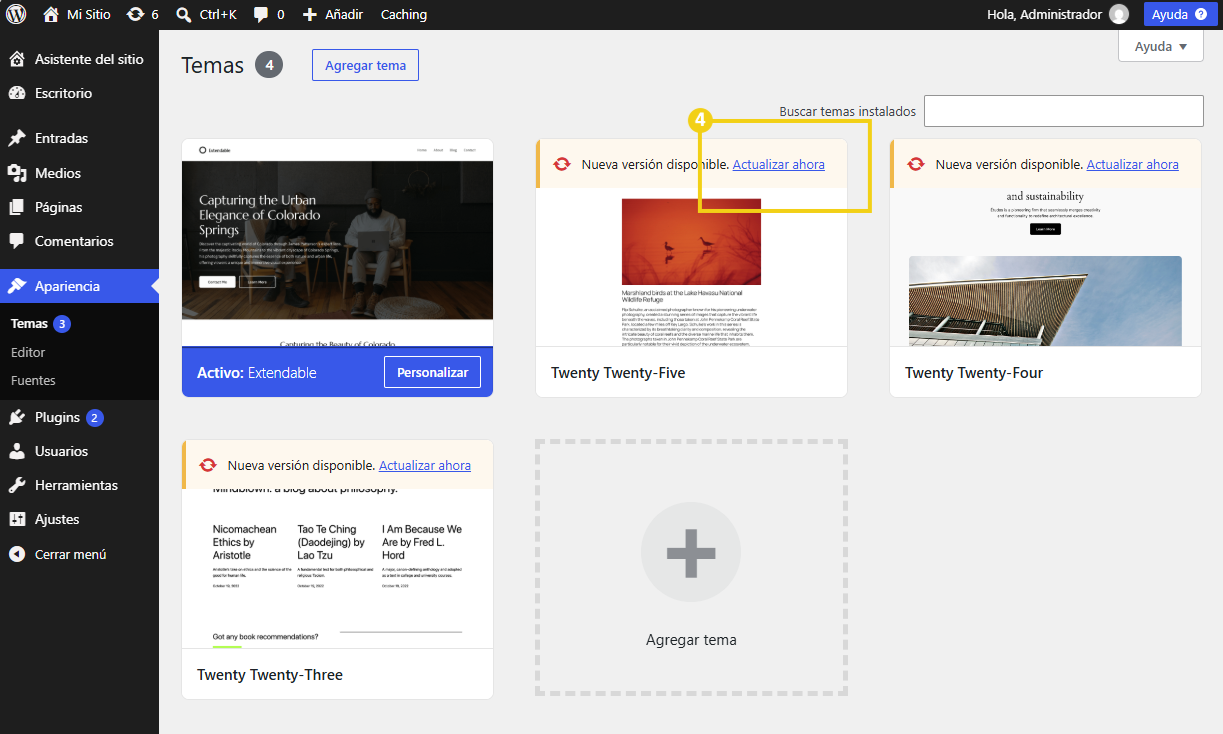
Task: Click Actualizar ahora for Twenty Twenty-Three
Action: (x=425, y=465)
